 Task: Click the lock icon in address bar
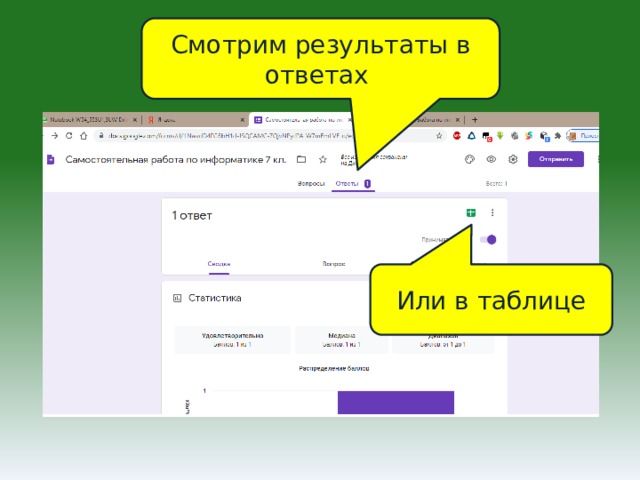click(x=101, y=136)
